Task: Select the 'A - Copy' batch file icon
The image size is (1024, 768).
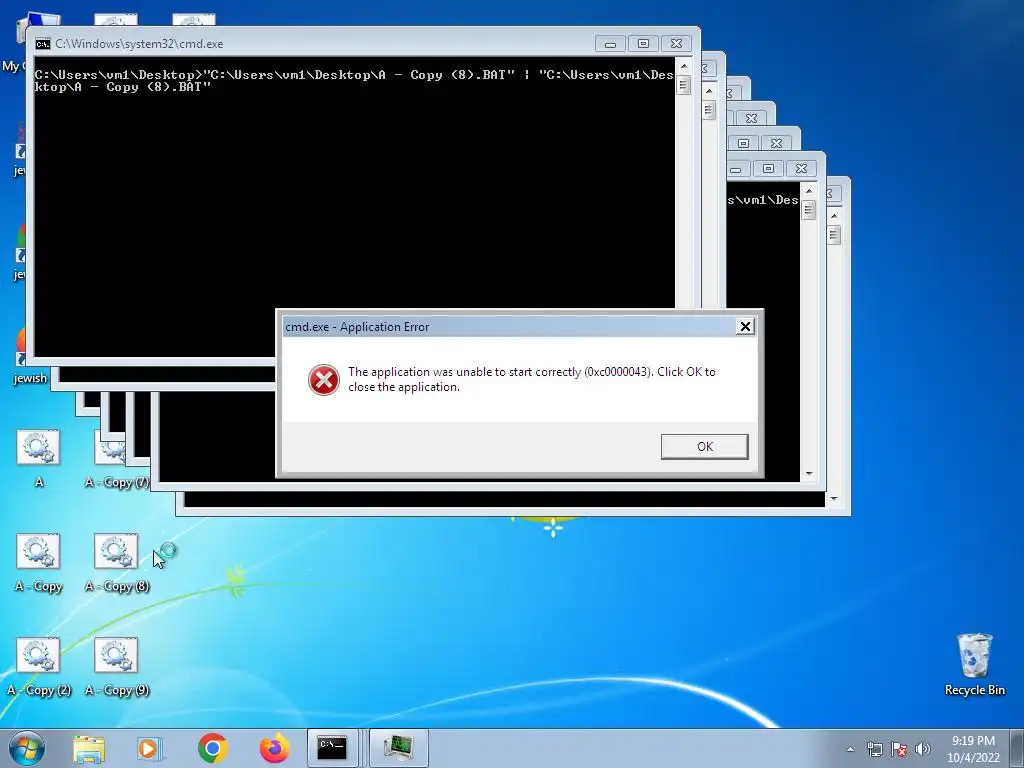Action: (39, 562)
